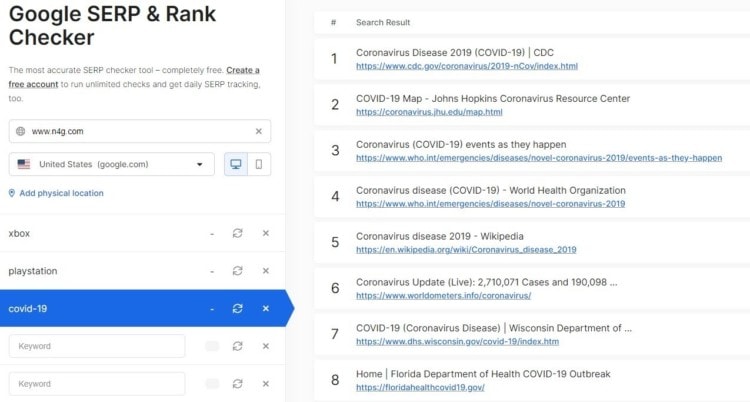This screenshot has width=750, height=402.
Task: Select the playstation keyword row
Action: click(x=143, y=271)
